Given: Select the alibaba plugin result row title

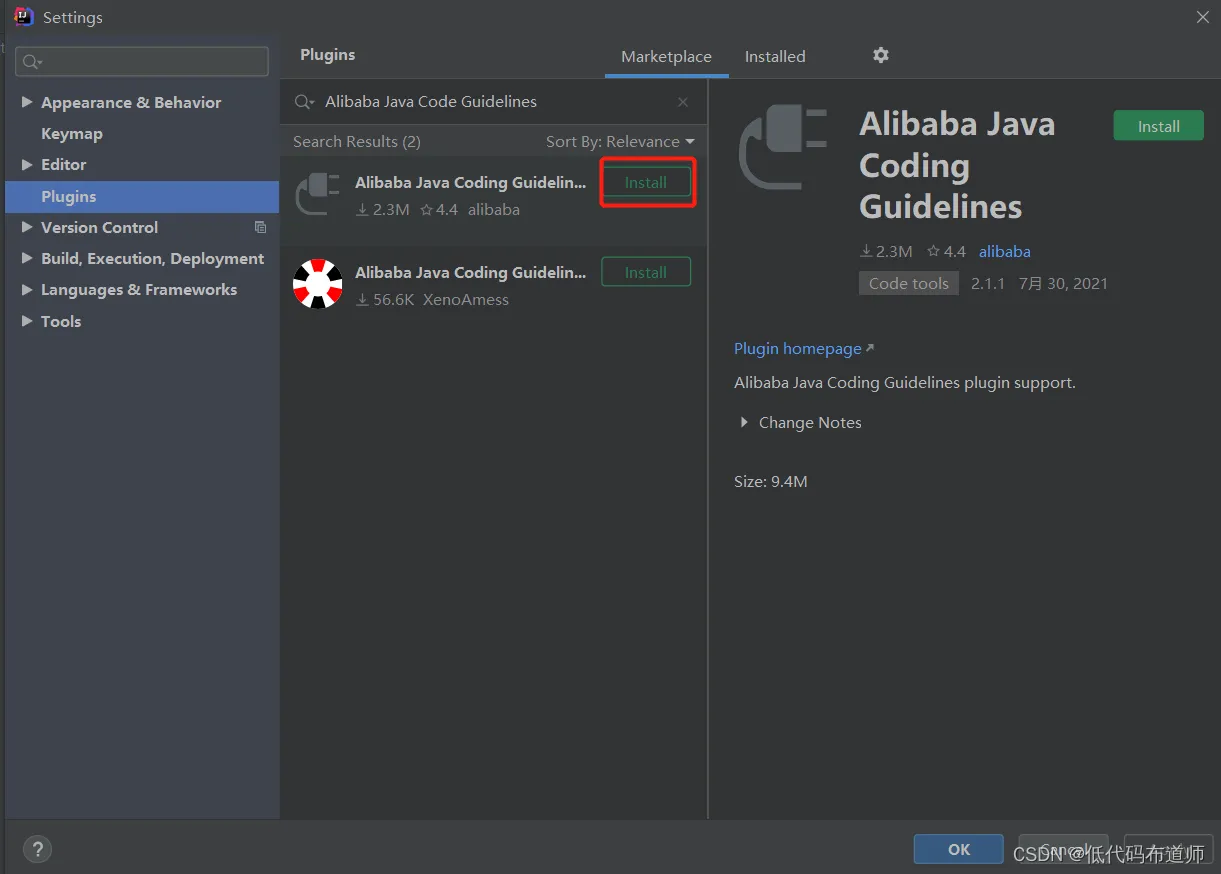Looking at the screenshot, I should point(471,182).
